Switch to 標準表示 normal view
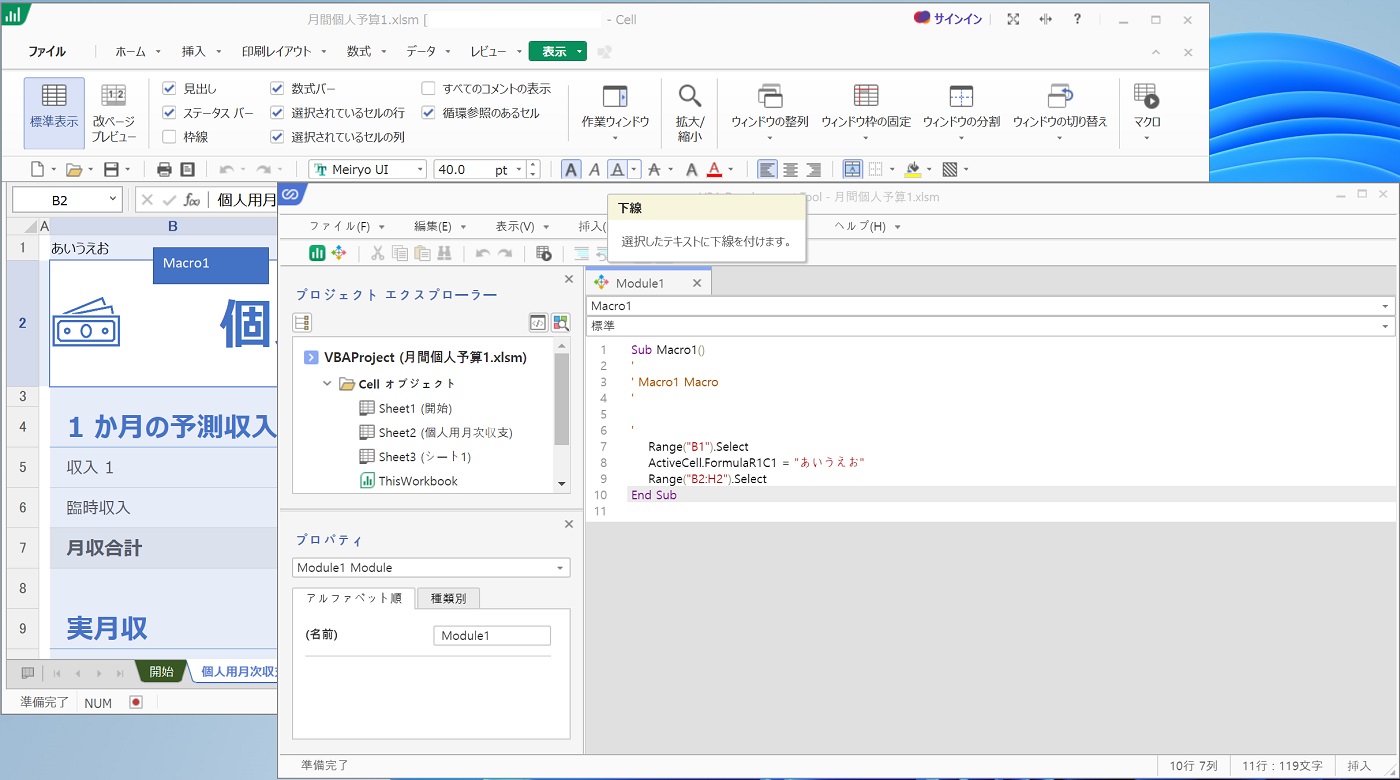This screenshot has width=1400, height=780. [54, 113]
